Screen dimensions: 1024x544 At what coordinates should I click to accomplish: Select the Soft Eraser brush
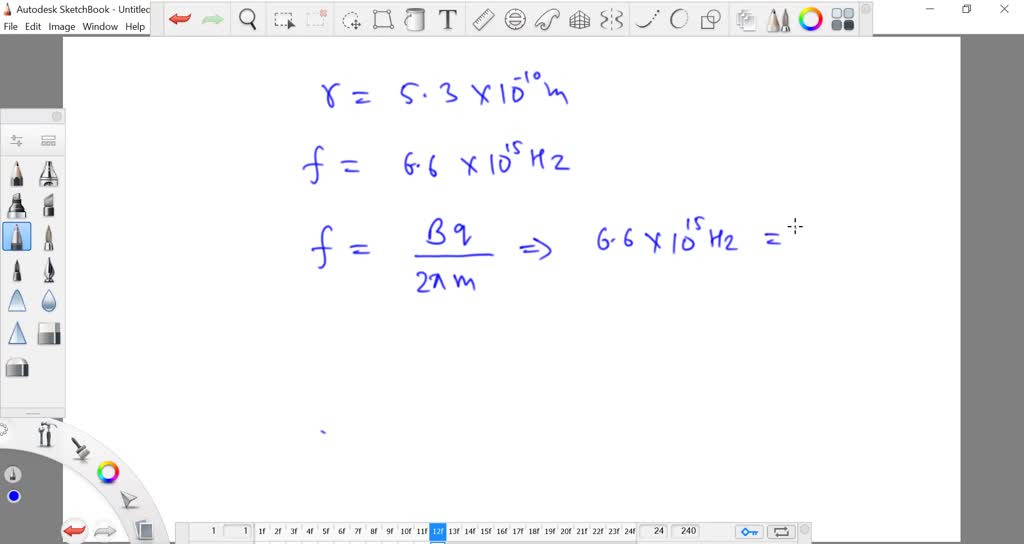17,368
